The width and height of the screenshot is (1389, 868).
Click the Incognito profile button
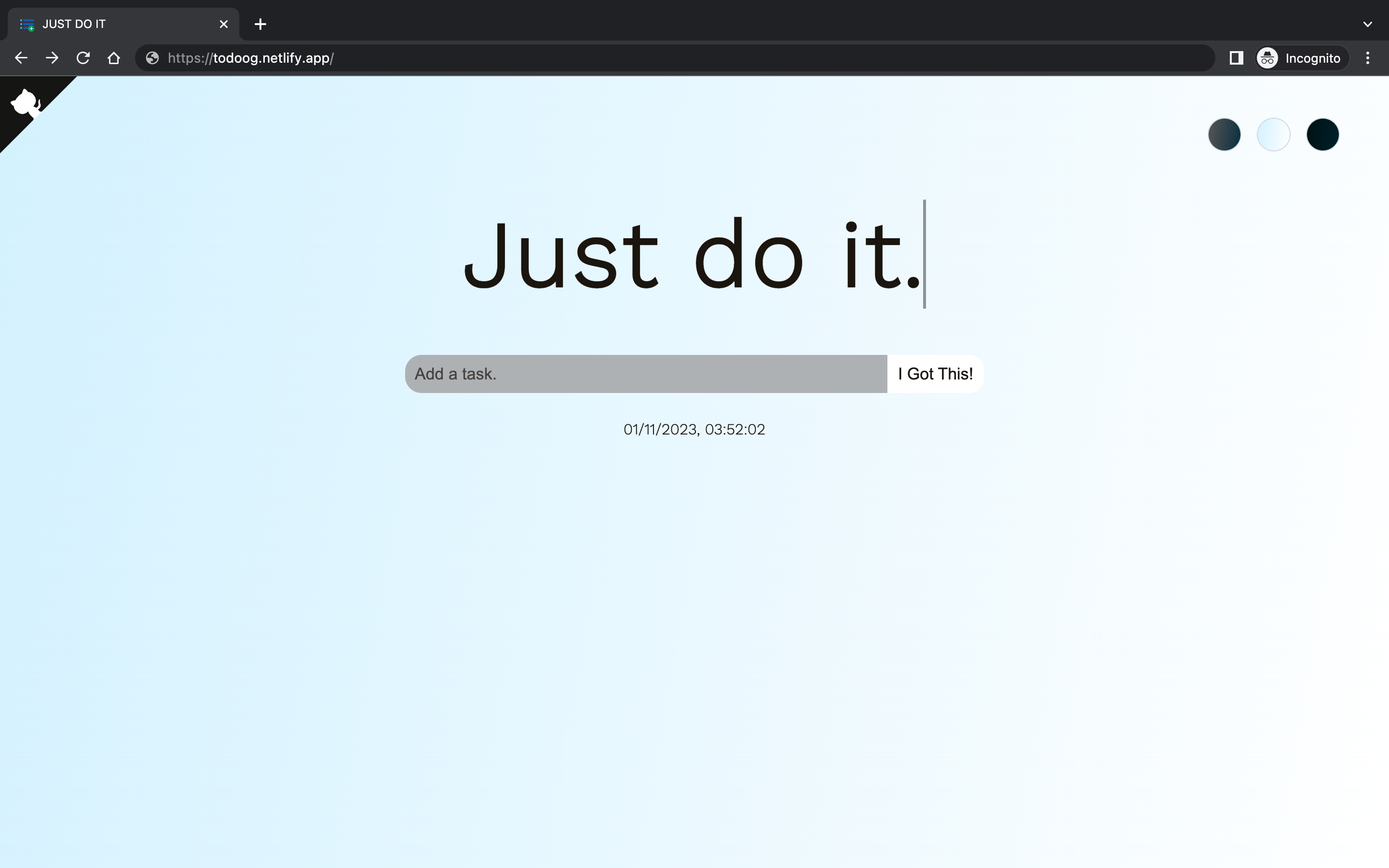1300,58
